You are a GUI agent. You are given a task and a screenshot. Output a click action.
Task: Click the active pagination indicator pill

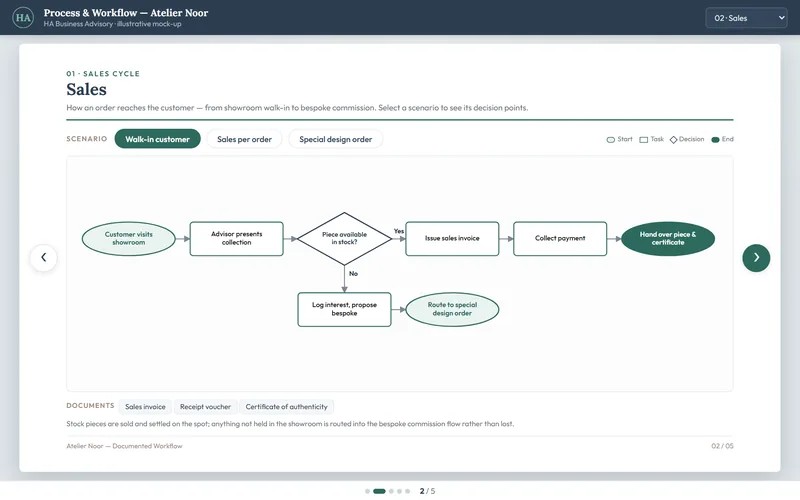[x=379, y=491]
